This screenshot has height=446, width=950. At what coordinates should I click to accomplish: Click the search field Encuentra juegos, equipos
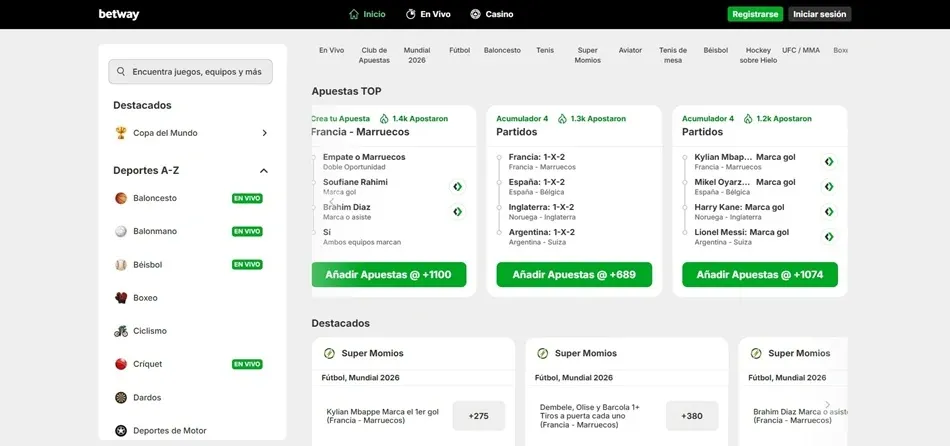click(190, 72)
